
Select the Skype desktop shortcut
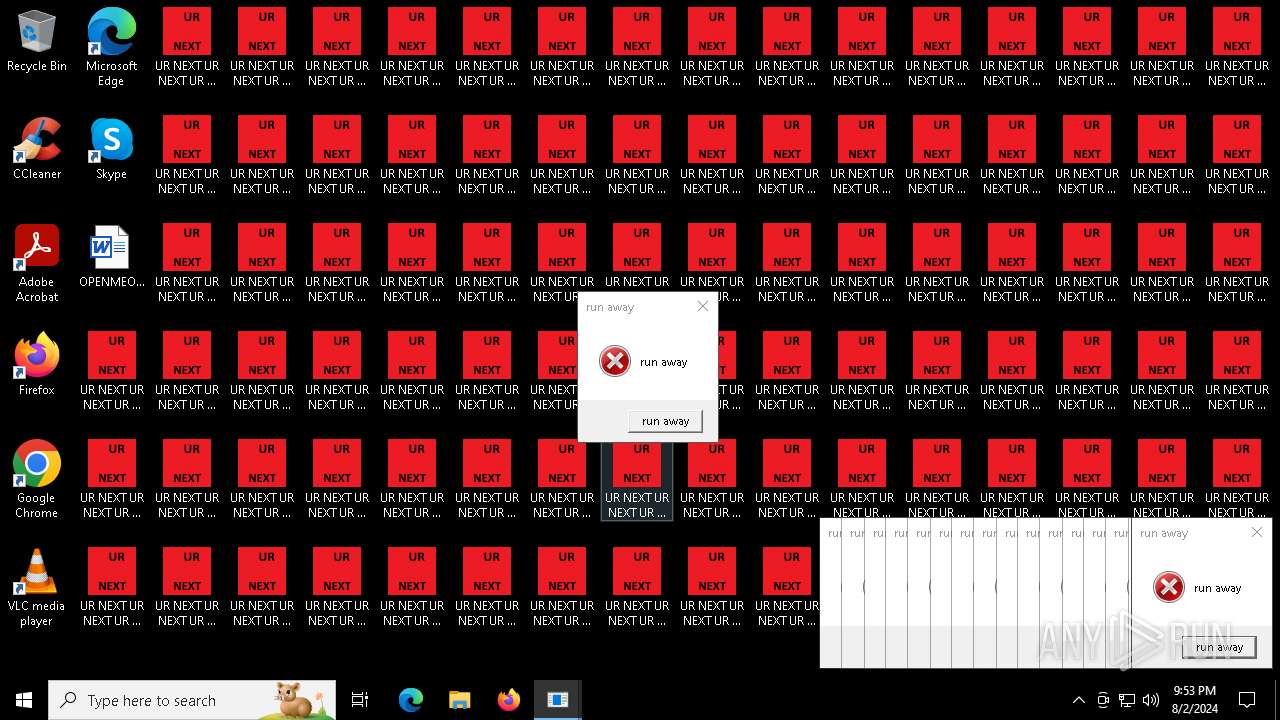click(x=111, y=148)
